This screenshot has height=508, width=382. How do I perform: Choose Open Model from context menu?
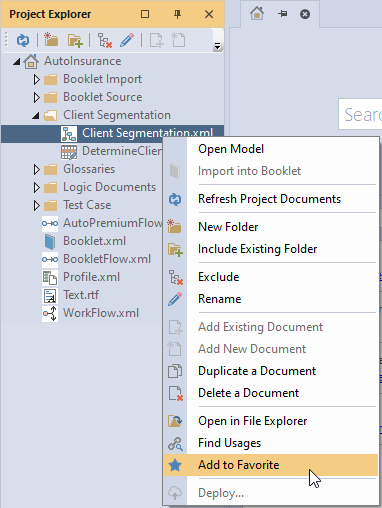(x=231, y=149)
